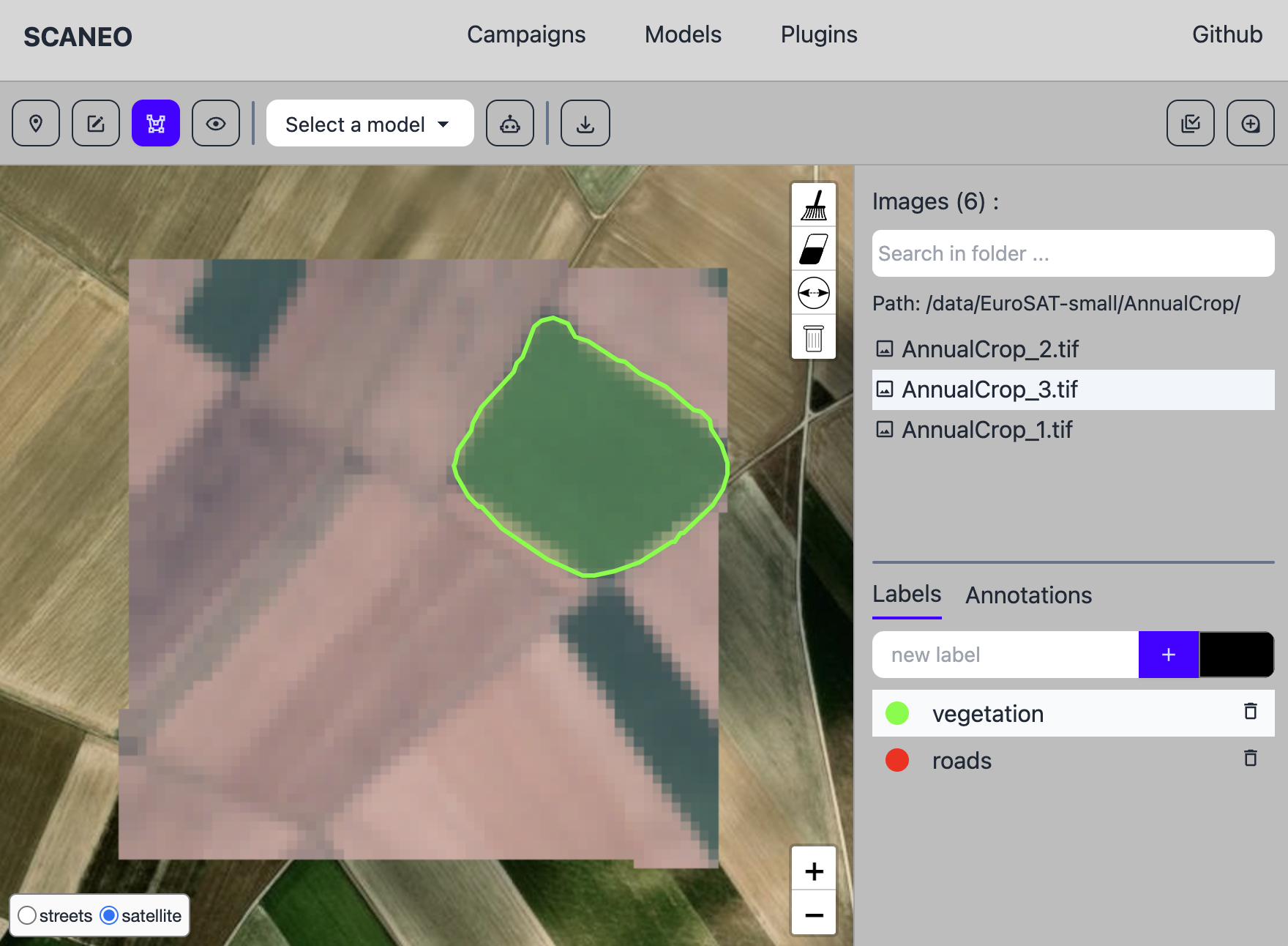Viewport: 1288px width, 946px height.
Task: Open the Campaigns menu
Action: point(526,34)
